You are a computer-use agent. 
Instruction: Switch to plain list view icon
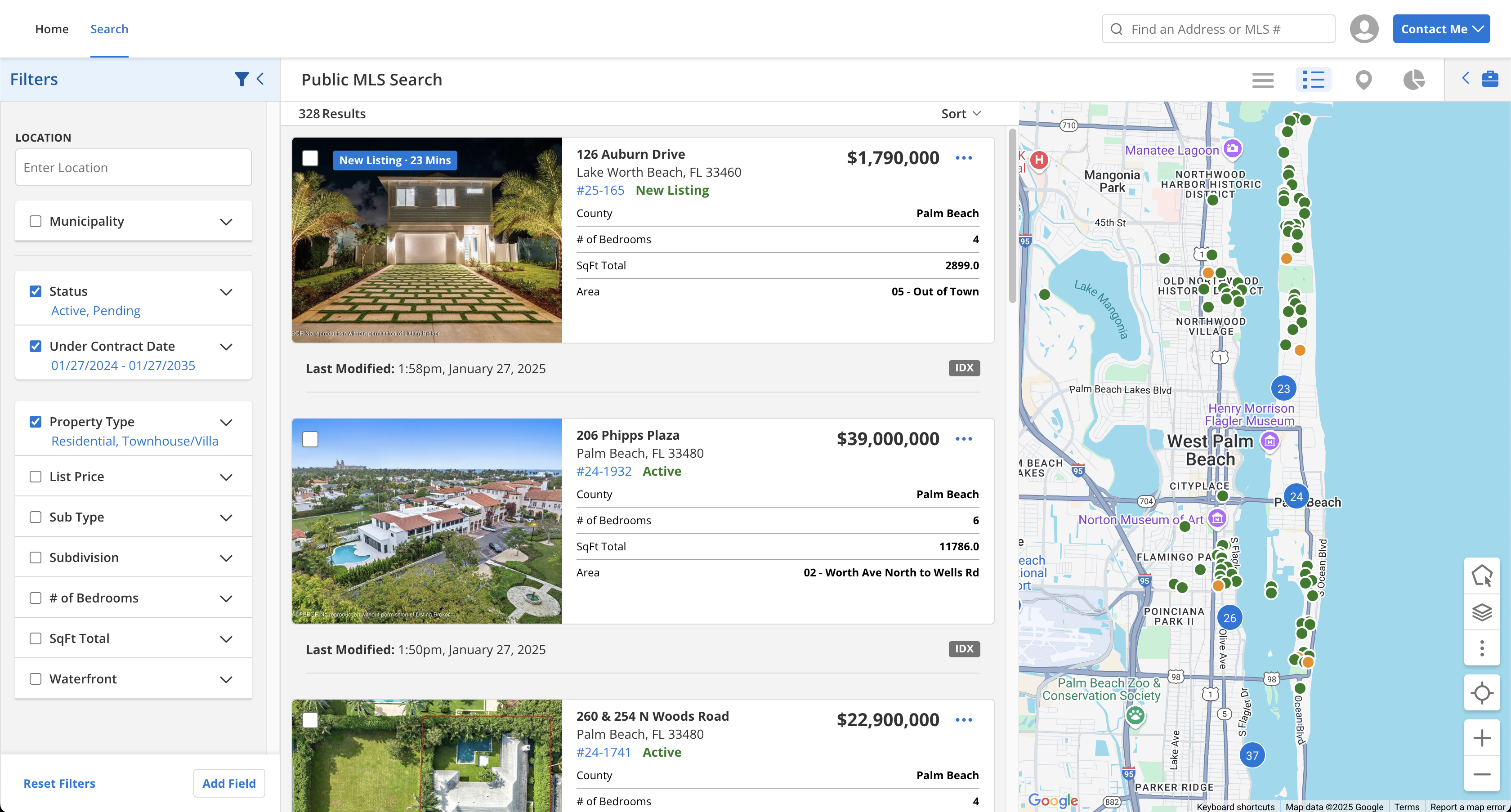click(1262, 80)
